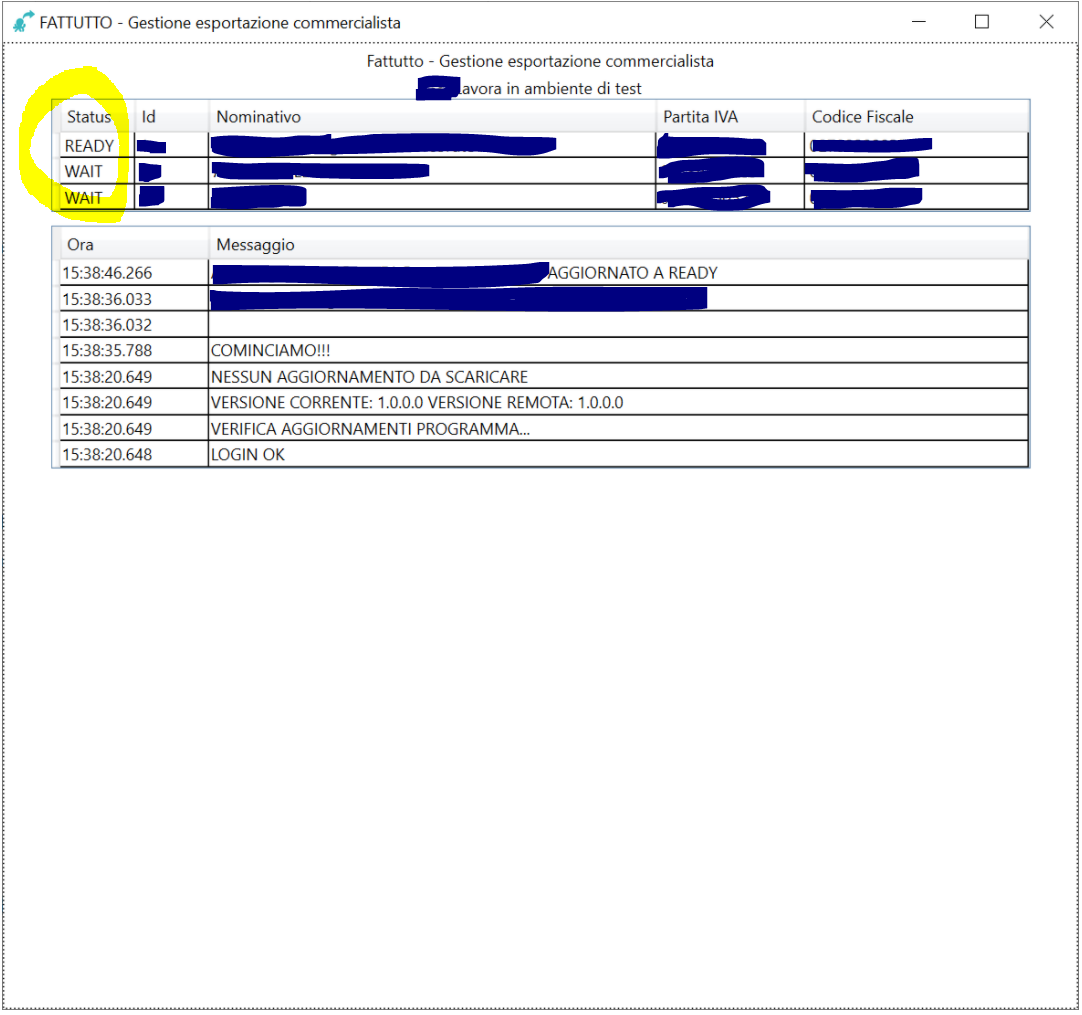The image size is (1082, 1015).
Task: Select the 15:38:35.788 time cell
Action: [134, 351]
